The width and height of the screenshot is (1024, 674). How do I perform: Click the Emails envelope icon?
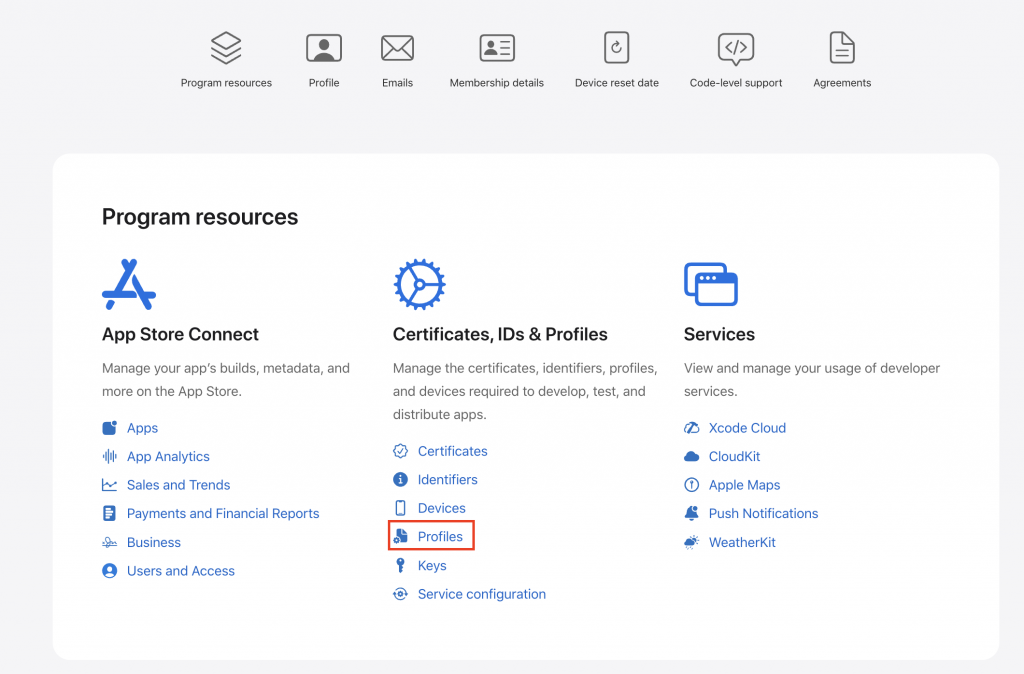(x=397, y=48)
